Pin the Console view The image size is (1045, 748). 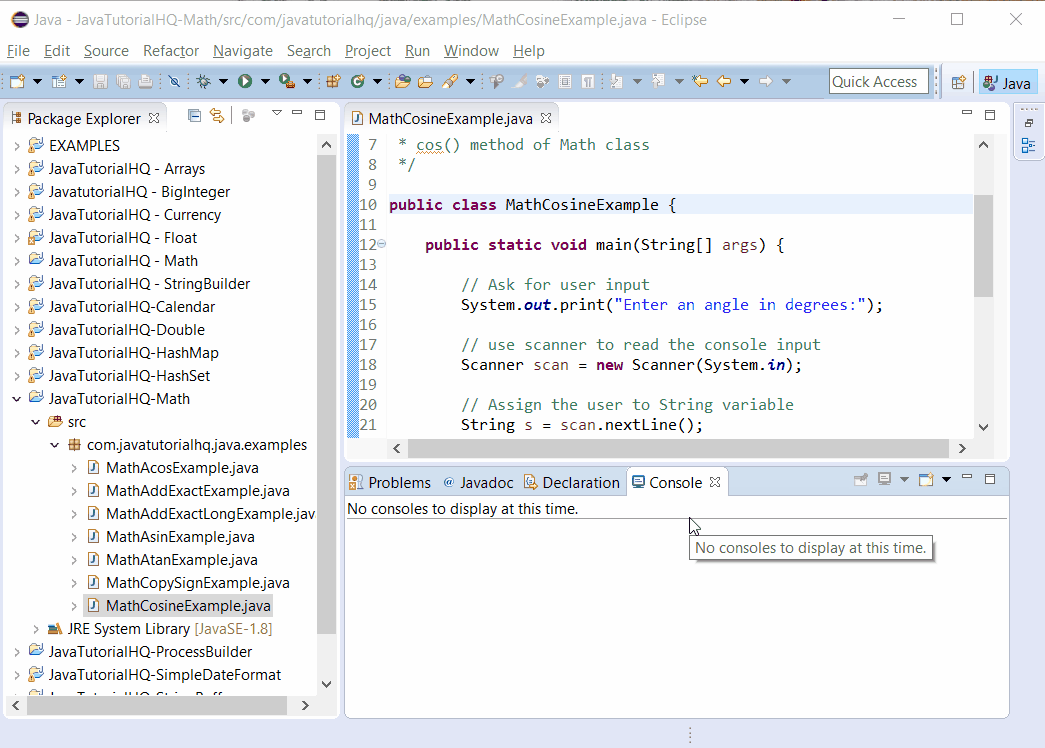(x=861, y=481)
